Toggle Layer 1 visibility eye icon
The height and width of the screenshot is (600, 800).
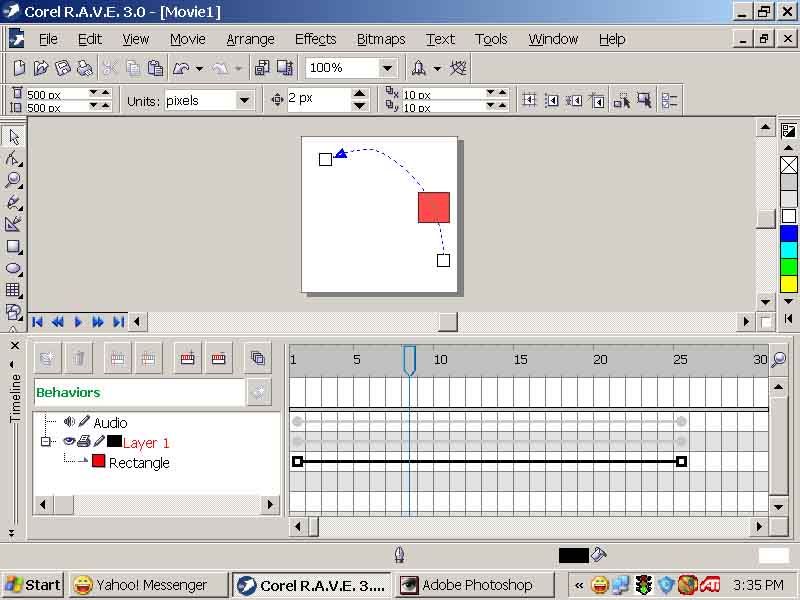(69, 441)
